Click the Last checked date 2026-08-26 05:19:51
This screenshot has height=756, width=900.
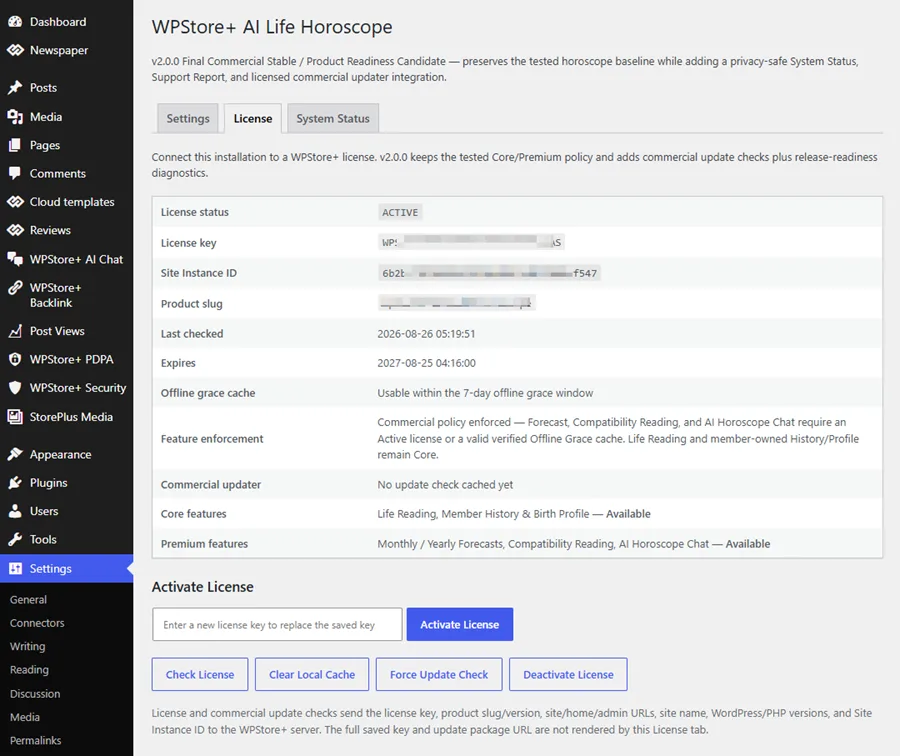coord(426,334)
